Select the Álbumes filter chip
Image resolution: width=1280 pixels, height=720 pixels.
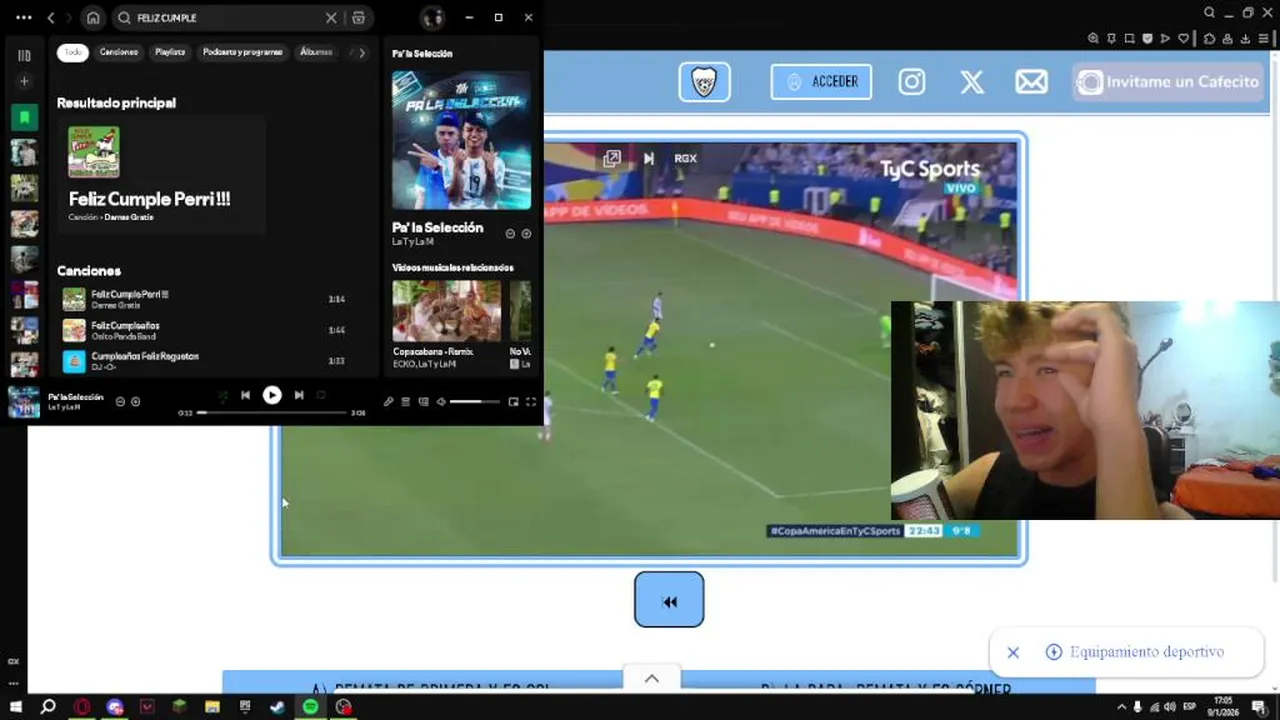[x=316, y=52]
